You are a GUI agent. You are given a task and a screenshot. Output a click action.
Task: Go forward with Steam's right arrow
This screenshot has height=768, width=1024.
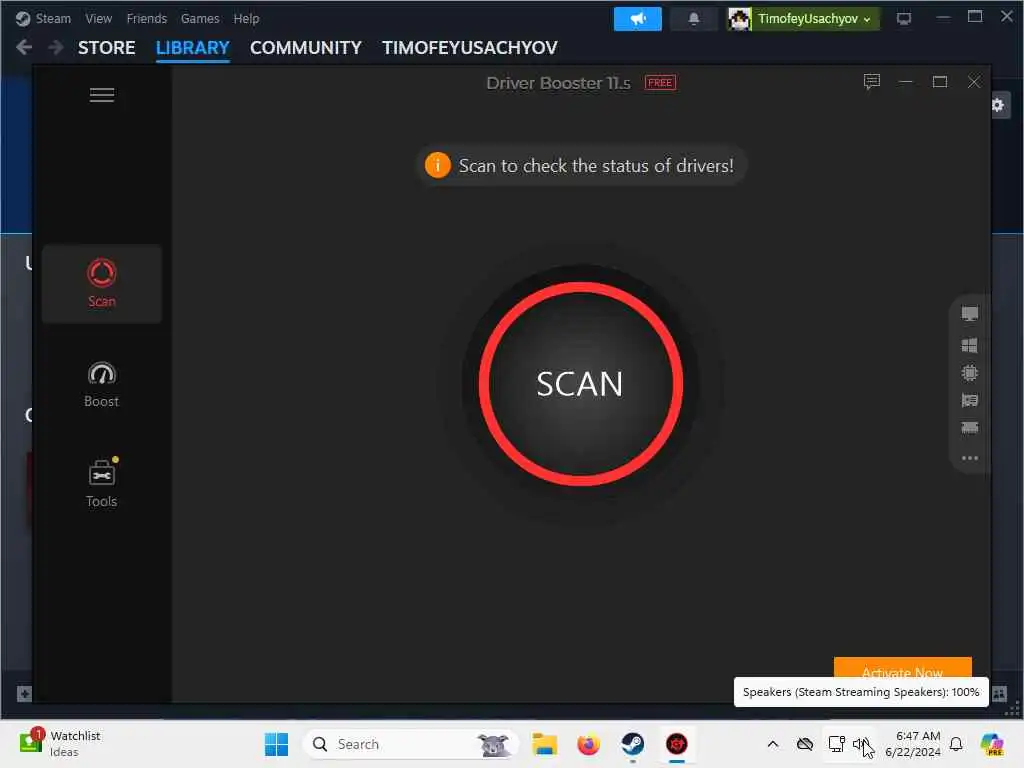point(56,47)
